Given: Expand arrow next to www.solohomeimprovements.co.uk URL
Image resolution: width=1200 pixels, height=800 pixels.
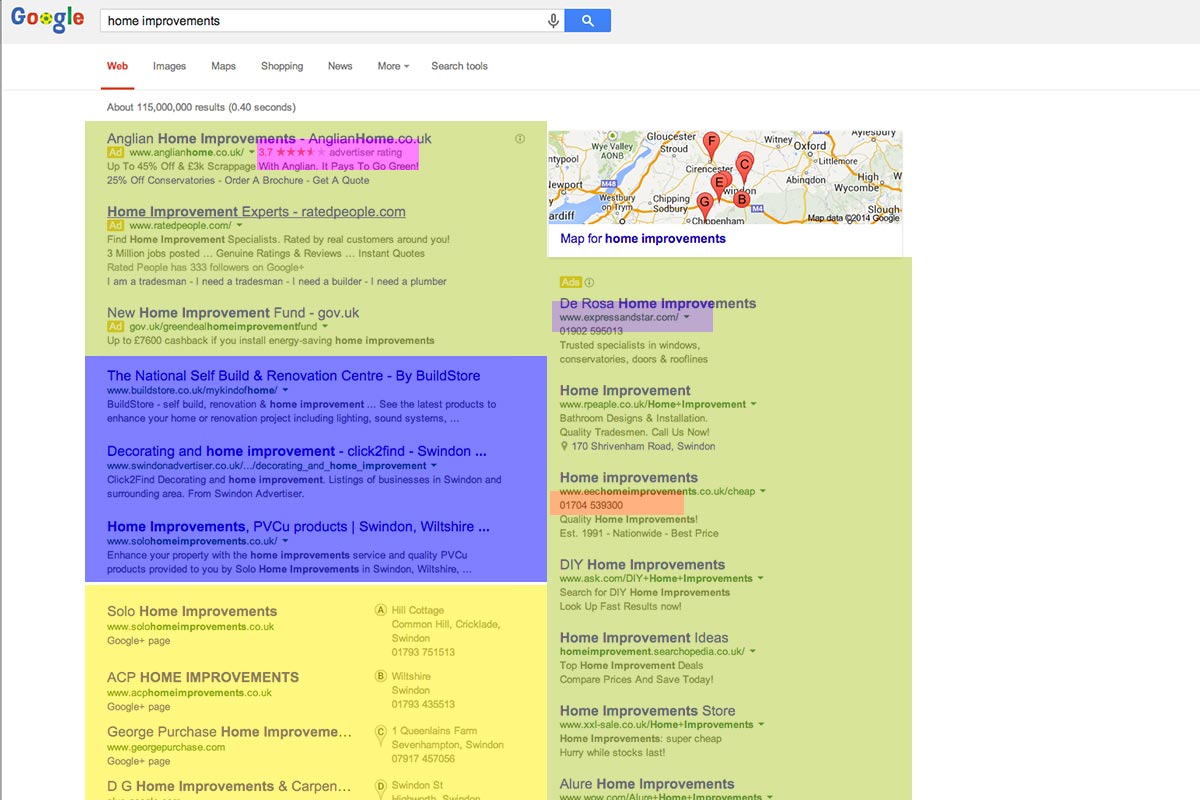Looking at the screenshot, I should (x=285, y=541).
